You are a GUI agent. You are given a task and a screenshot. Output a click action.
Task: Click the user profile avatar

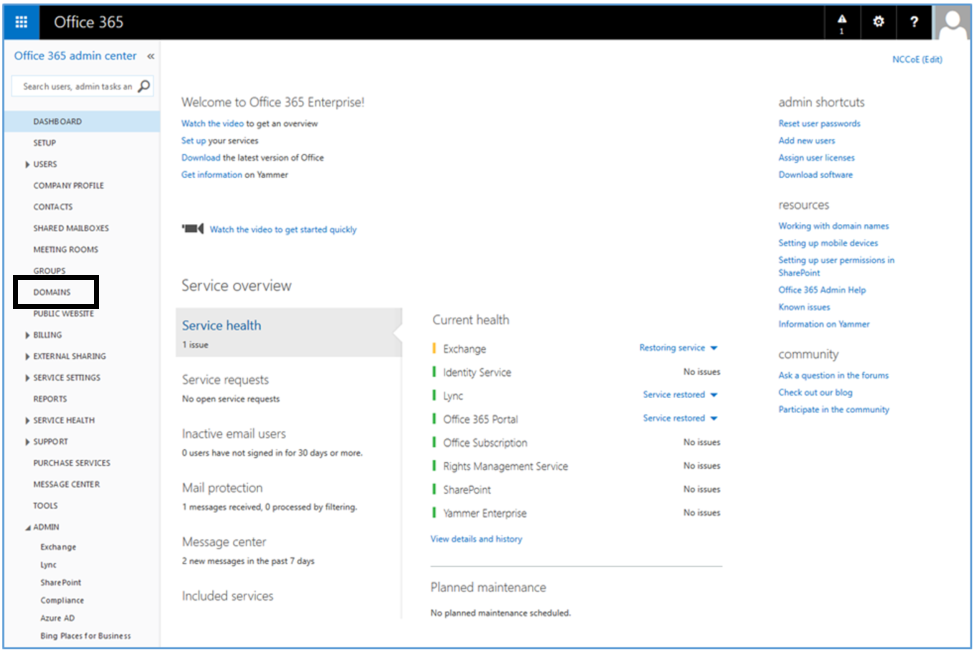[x=952, y=23]
